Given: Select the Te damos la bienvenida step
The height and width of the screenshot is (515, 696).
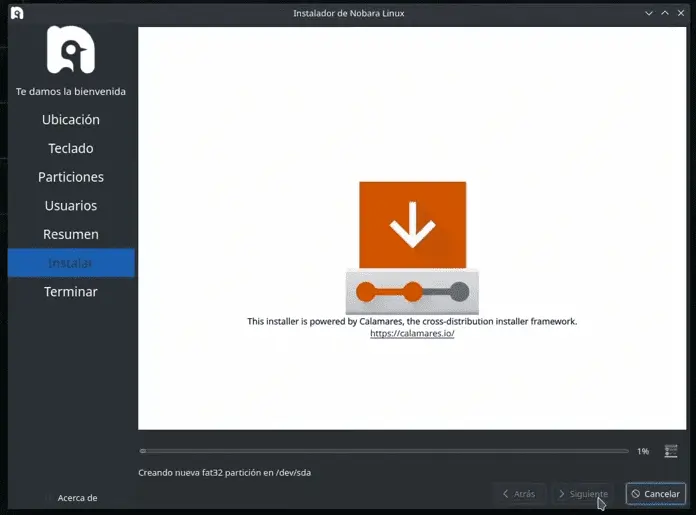Looking at the screenshot, I should point(71,91).
